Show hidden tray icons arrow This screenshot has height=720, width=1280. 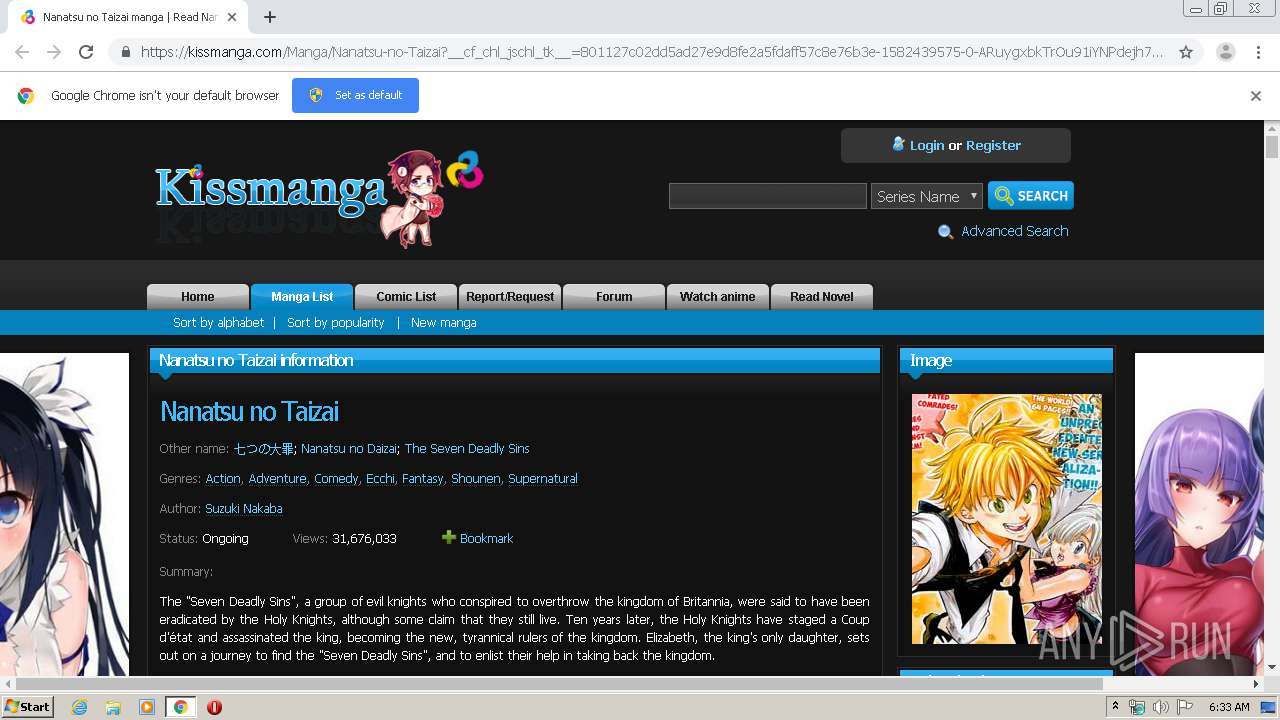pyautogui.click(x=1115, y=707)
